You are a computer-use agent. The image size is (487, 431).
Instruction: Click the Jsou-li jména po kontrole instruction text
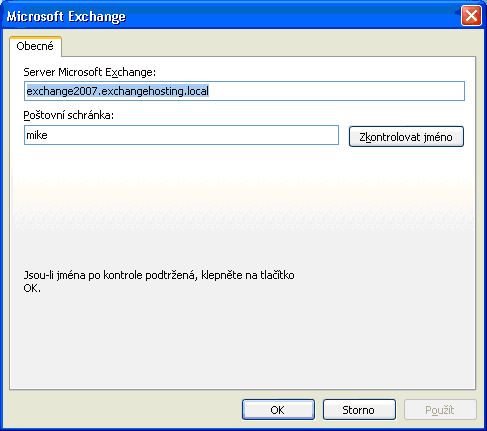tap(159, 281)
